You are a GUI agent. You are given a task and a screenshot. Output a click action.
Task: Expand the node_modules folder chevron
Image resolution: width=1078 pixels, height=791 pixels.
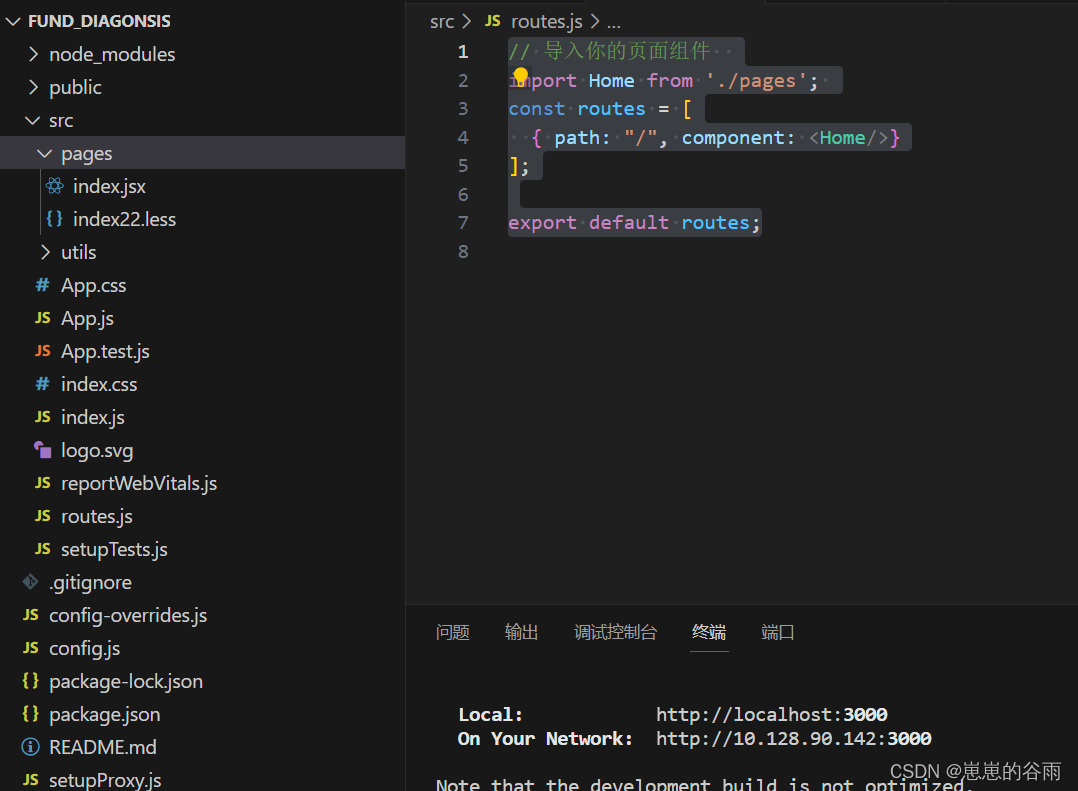33,54
